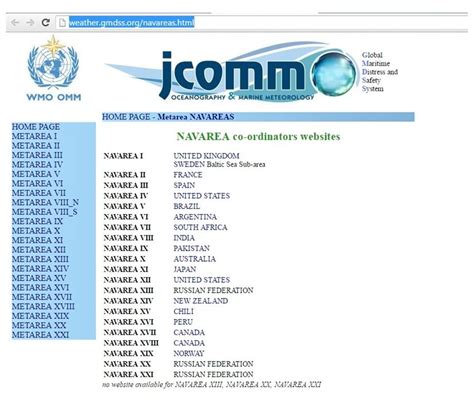
Task: Select METAREA IX sidebar link
Action: coord(37,221)
